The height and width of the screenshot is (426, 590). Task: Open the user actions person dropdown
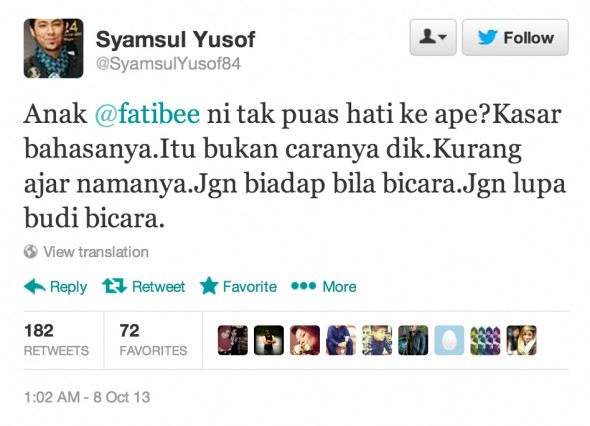(x=433, y=38)
